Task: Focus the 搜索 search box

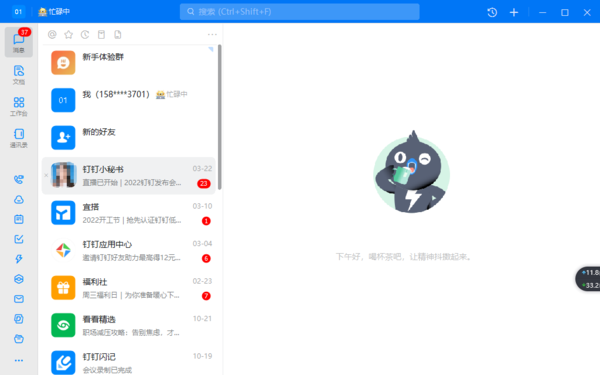Action: pos(300,12)
